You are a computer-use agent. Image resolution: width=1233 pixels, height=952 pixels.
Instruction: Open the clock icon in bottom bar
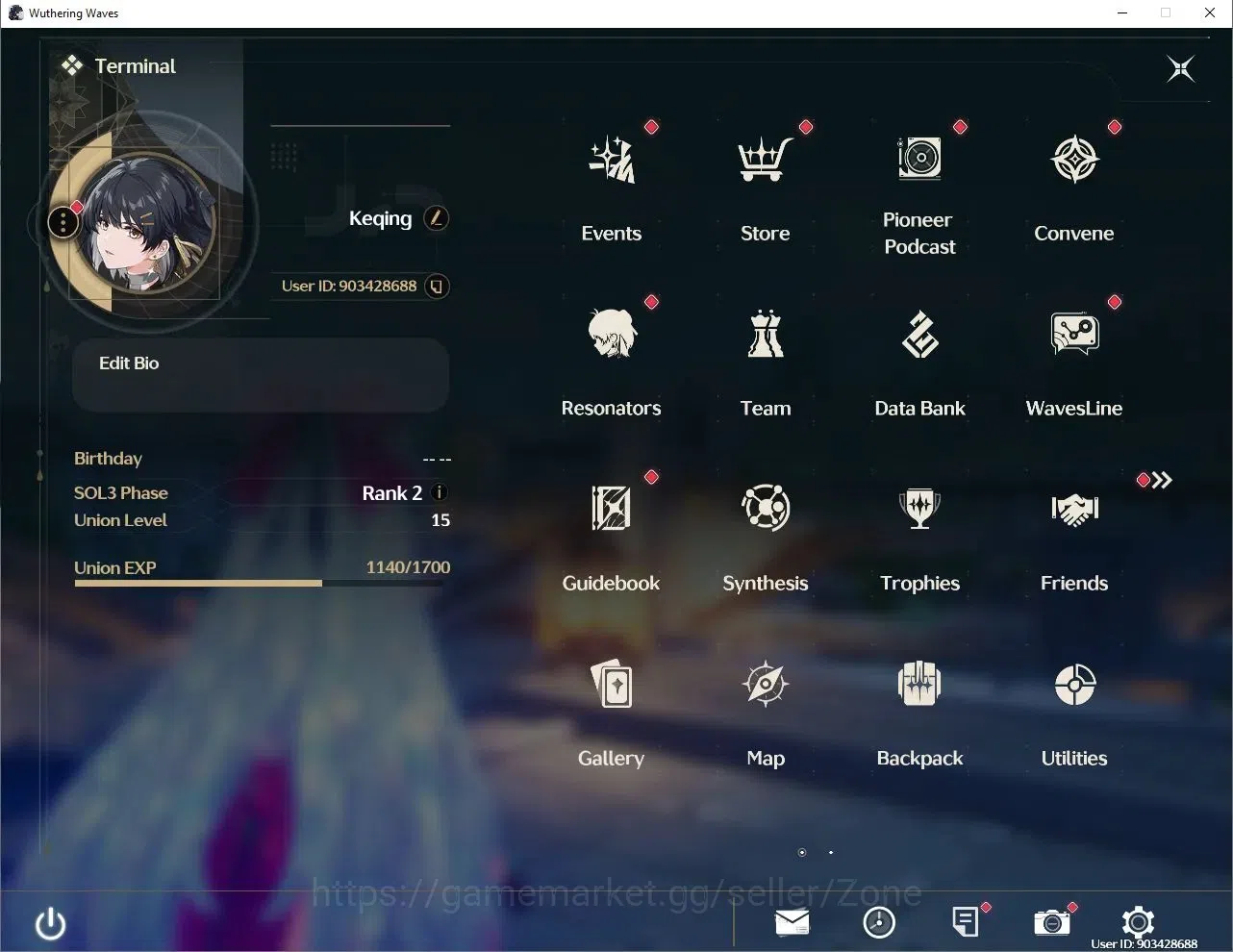tap(879, 922)
